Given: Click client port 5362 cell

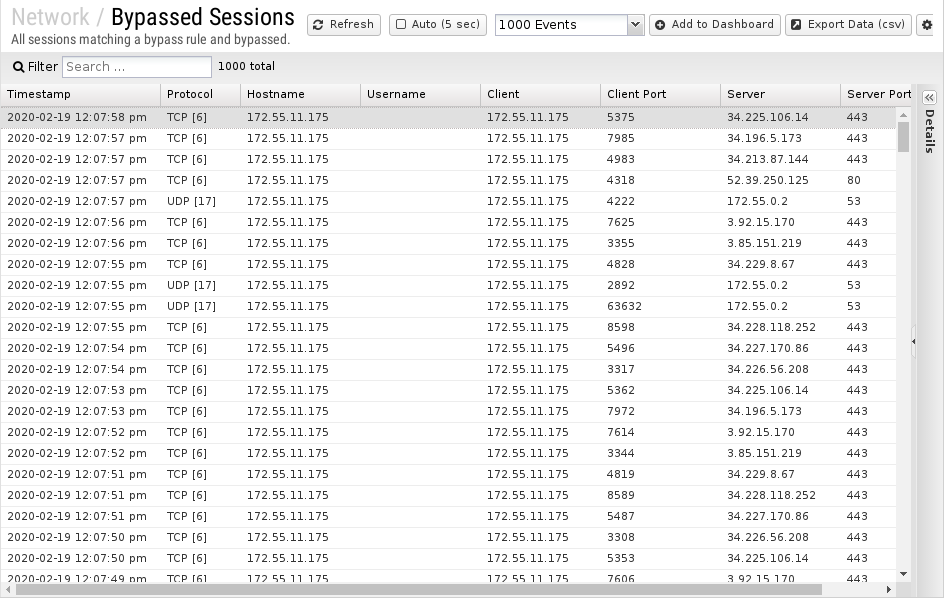Looking at the screenshot, I should click(660, 391).
